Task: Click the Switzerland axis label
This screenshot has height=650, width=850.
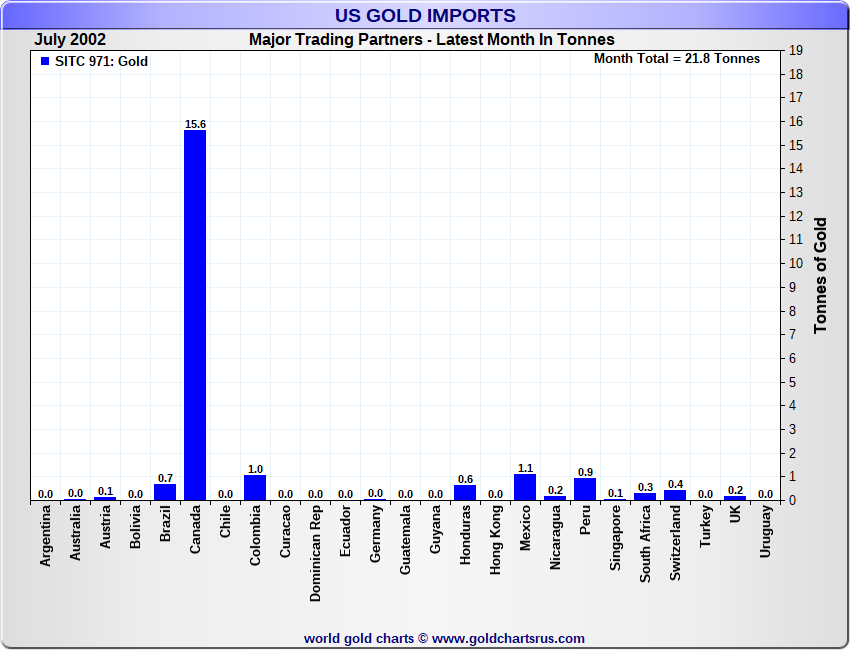Action: pos(675,543)
